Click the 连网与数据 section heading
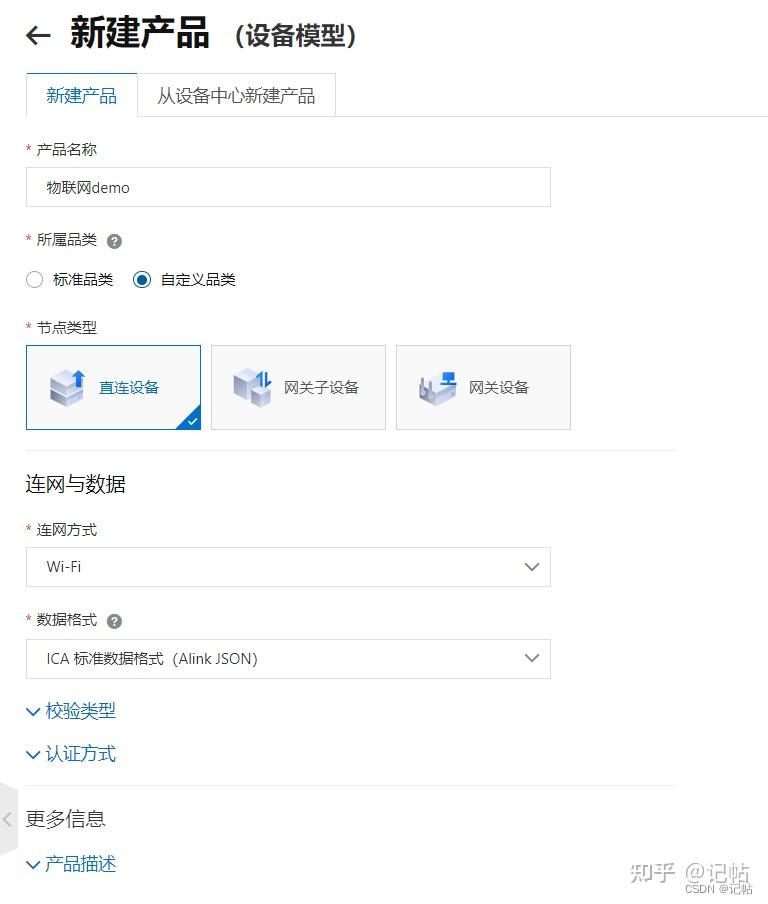This screenshot has height=904, width=768. [76, 484]
